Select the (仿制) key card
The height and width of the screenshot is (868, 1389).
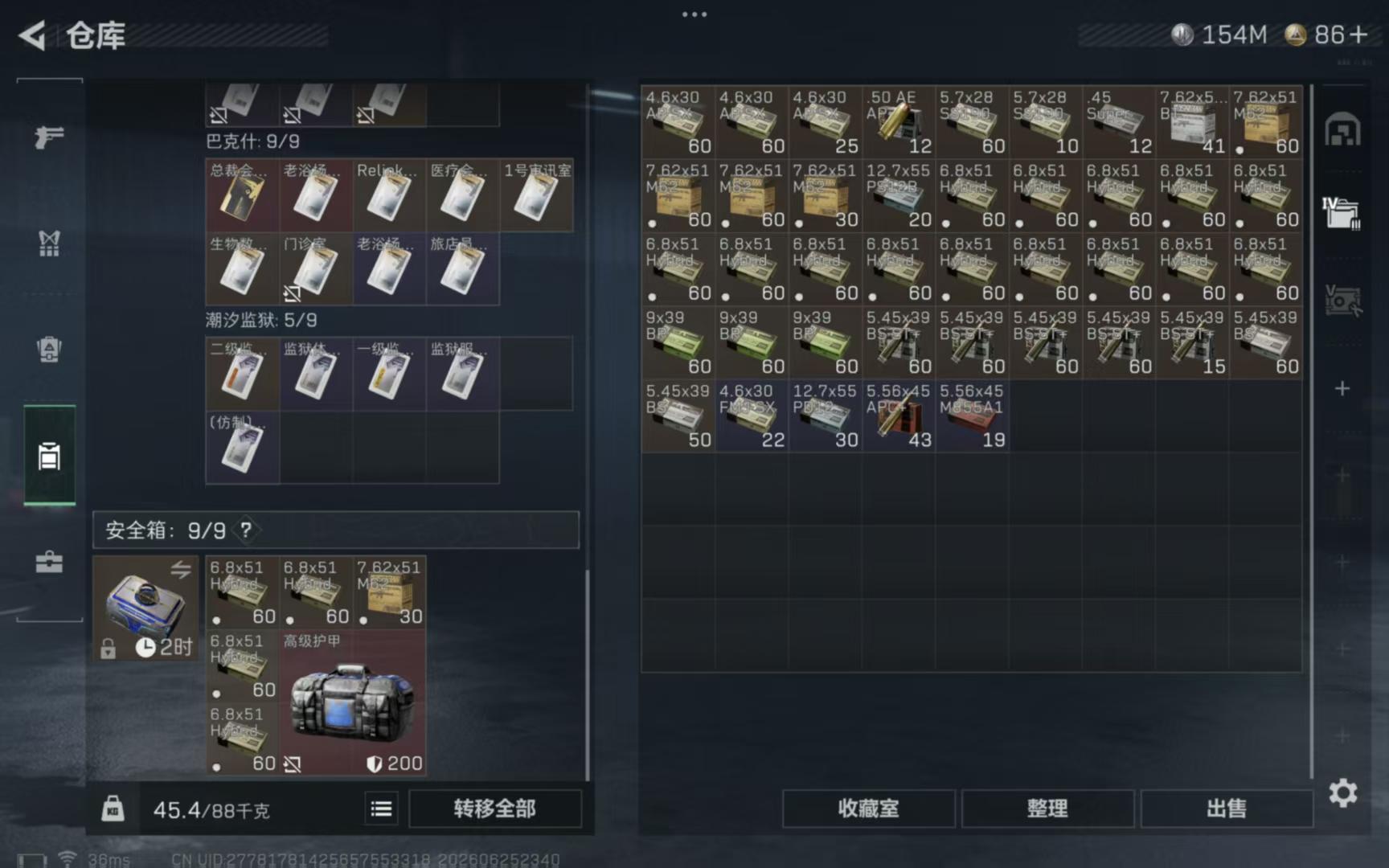click(x=242, y=447)
